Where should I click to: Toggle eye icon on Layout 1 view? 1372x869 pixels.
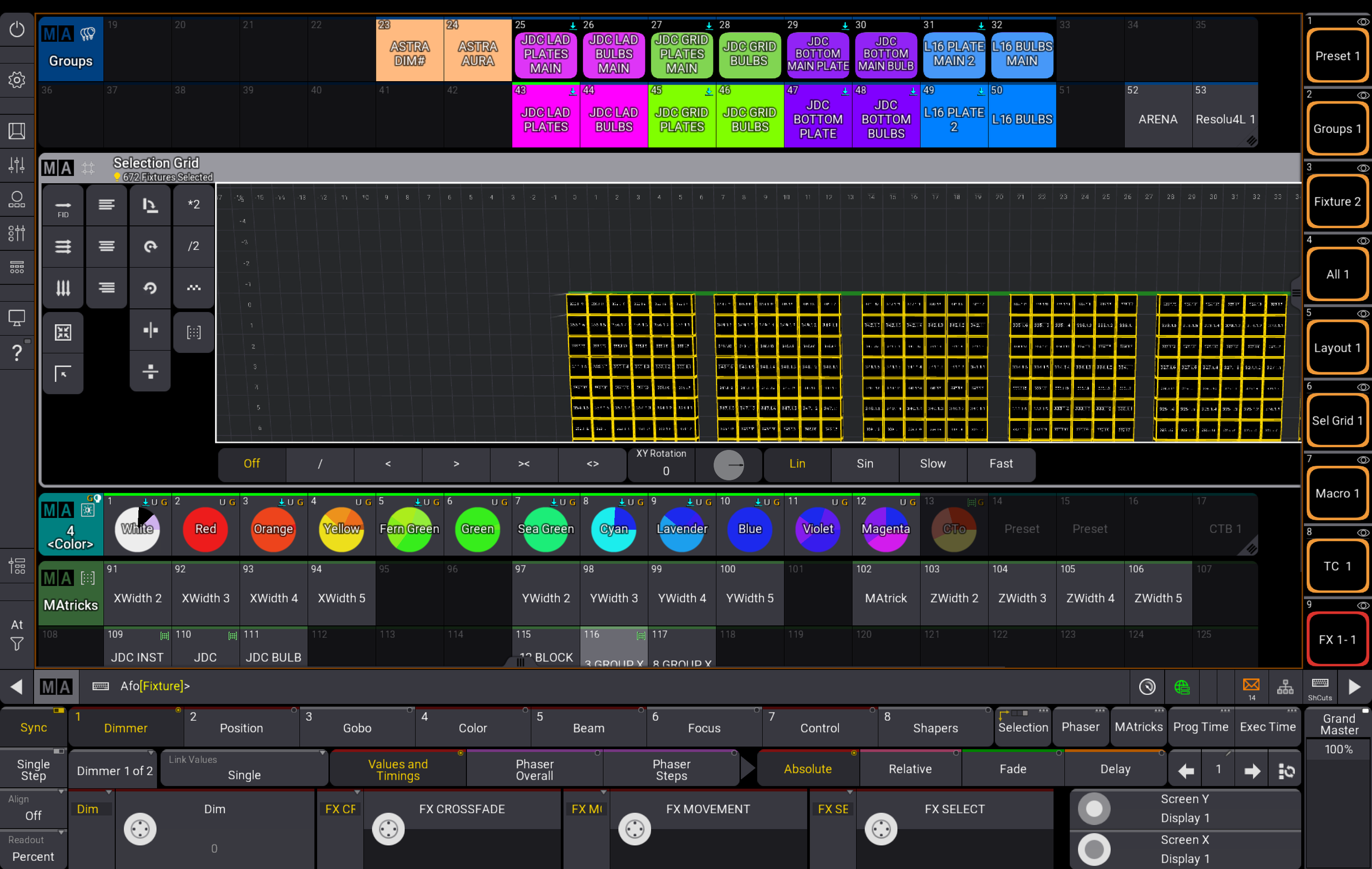tap(1362, 314)
